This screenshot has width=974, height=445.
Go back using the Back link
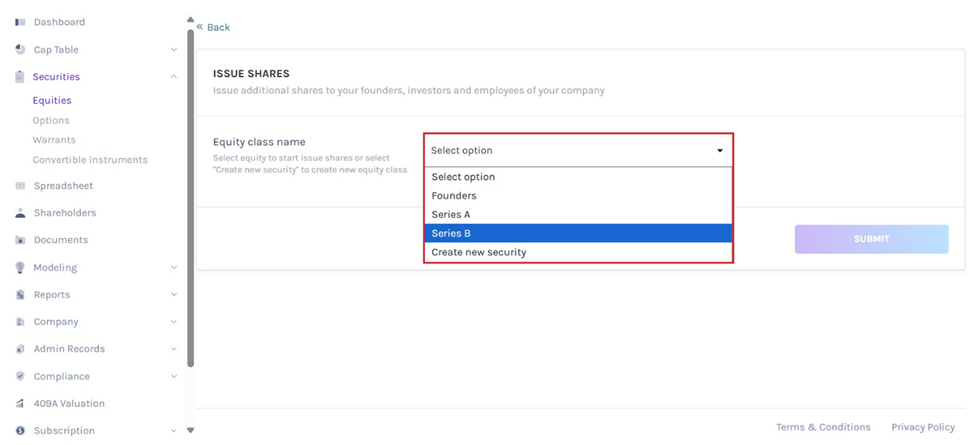[214, 27]
